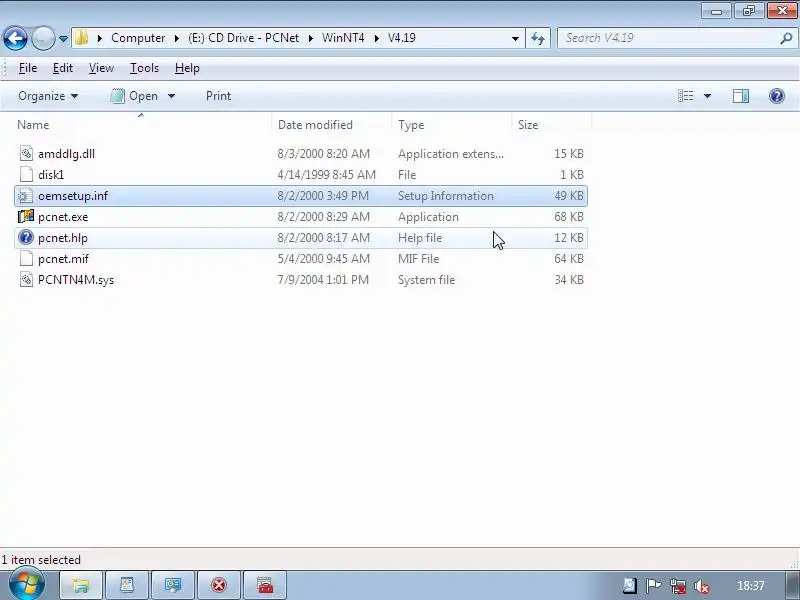The image size is (800, 600).
Task: Open the View menu
Action: (x=101, y=68)
